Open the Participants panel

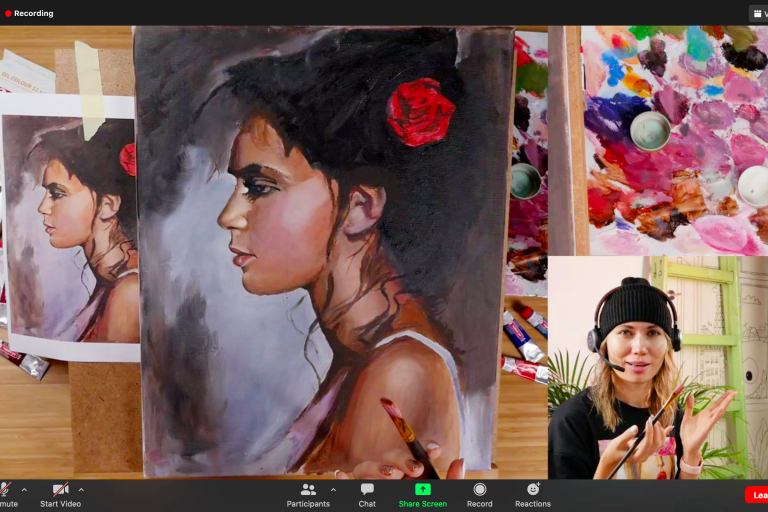[308, 495]
